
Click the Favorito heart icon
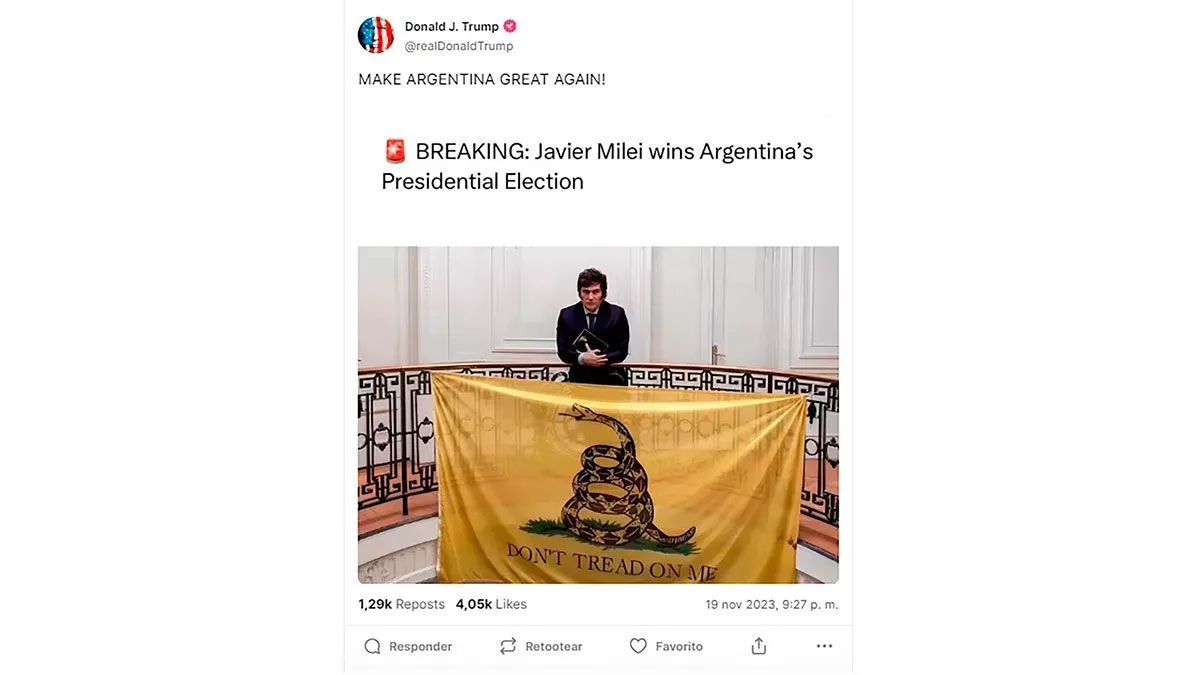point(638,646)
